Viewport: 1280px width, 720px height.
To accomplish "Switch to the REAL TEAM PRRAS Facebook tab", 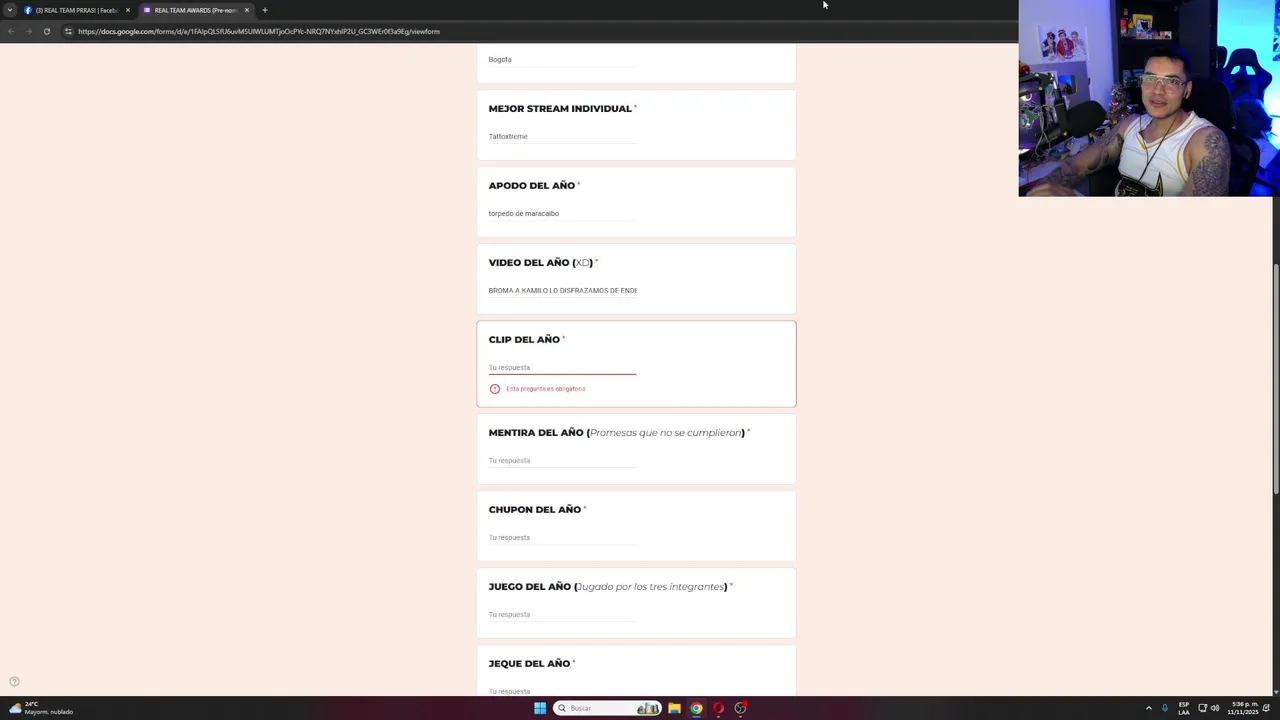I will 76,10.
